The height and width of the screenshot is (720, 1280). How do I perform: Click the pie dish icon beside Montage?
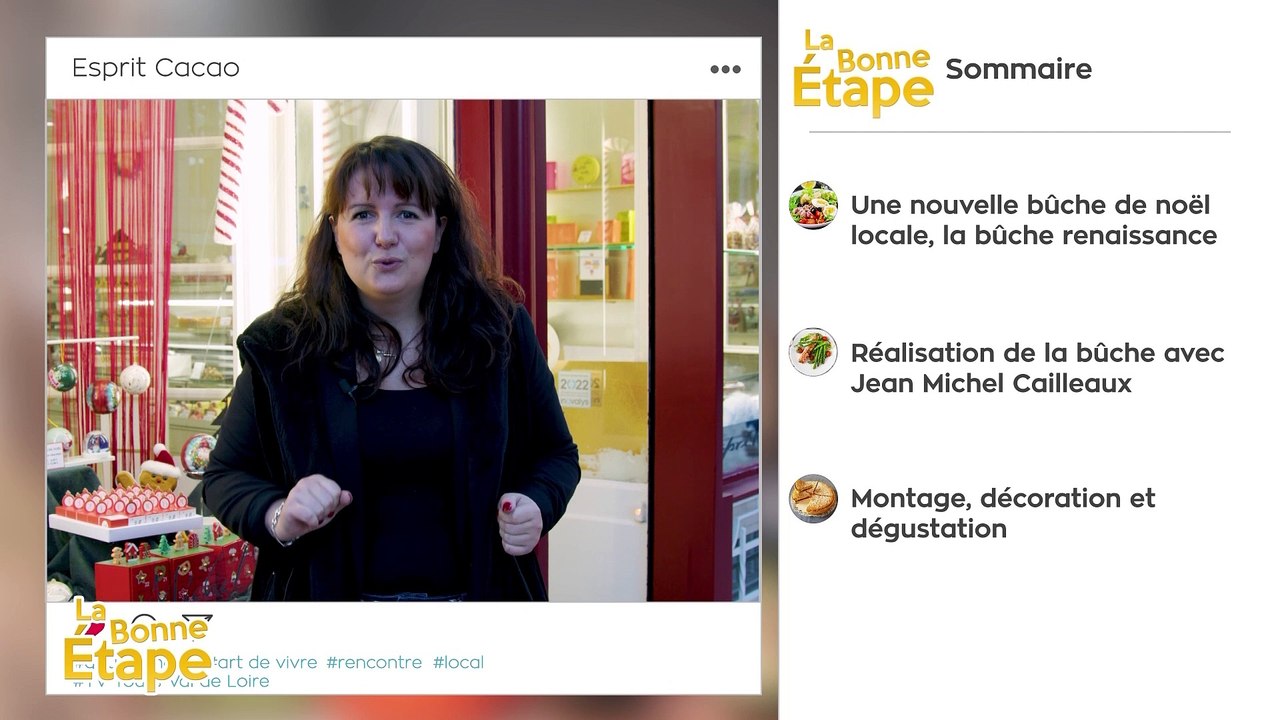tap(813, 498)
